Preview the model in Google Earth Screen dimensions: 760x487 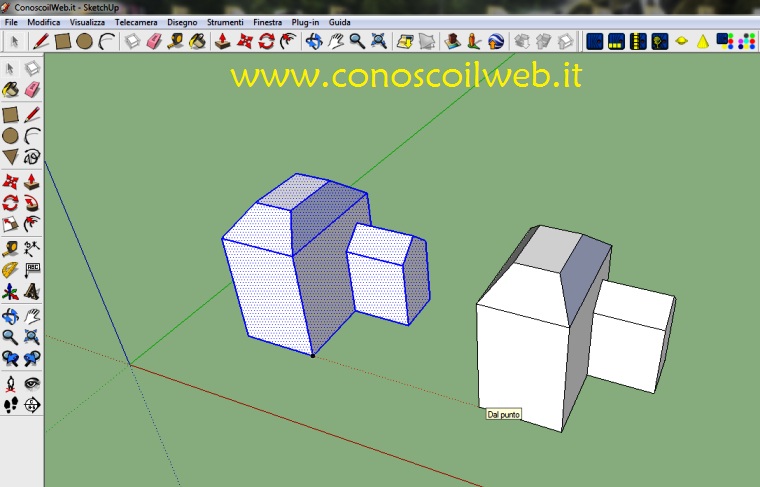click(495, 42)
